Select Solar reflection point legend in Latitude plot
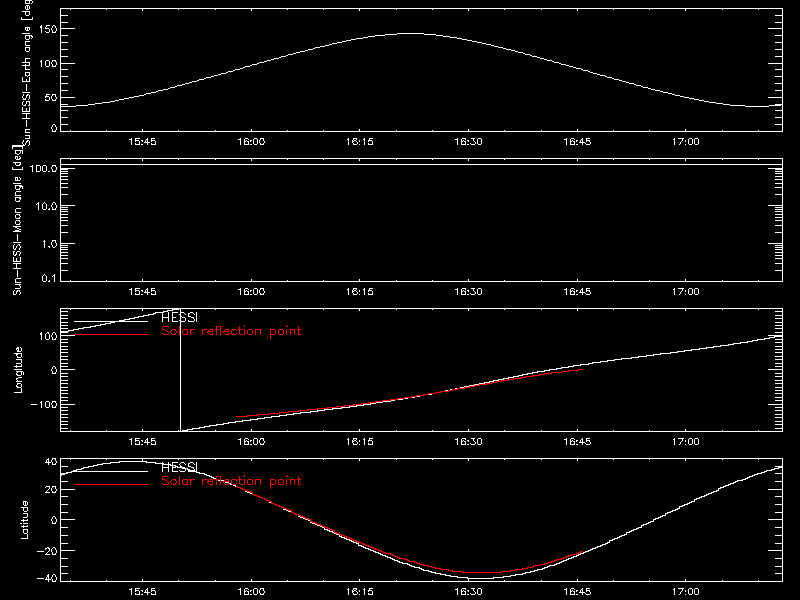The image size is (800, 600). pos(231,481)
